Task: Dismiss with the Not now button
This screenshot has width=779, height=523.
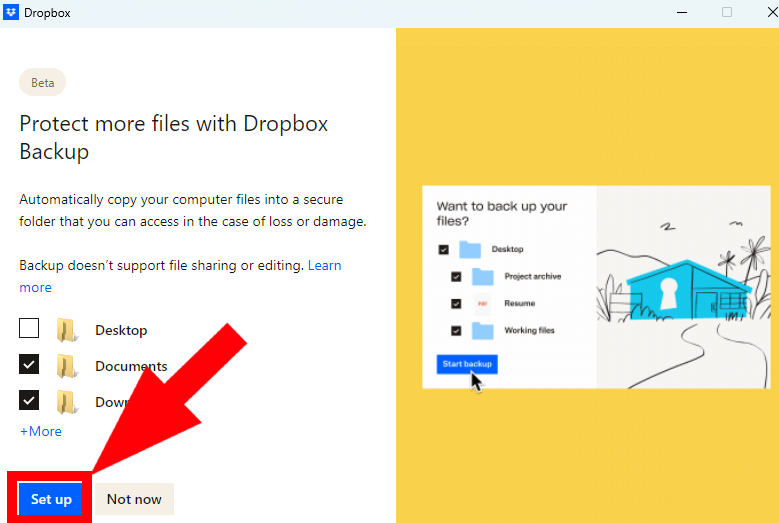Action: click(x=134, y=499)
